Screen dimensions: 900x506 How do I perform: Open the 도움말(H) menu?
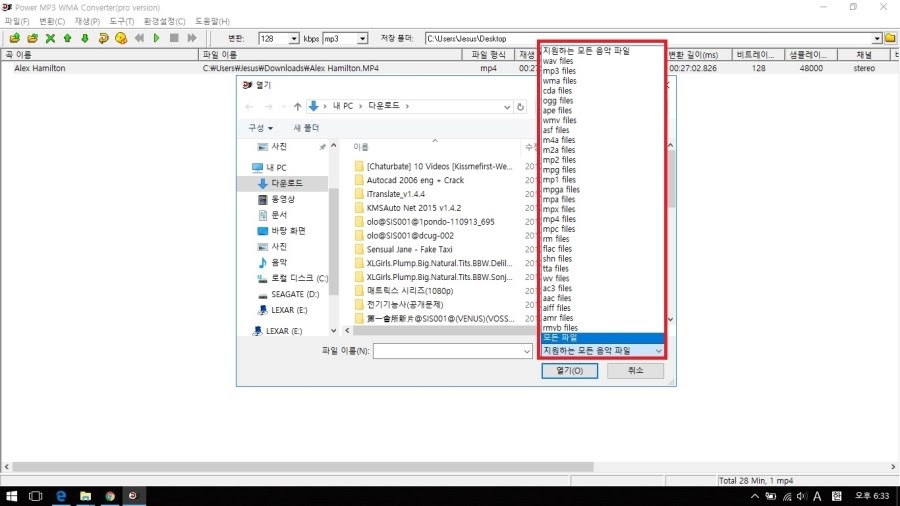(x=212, y=21)
